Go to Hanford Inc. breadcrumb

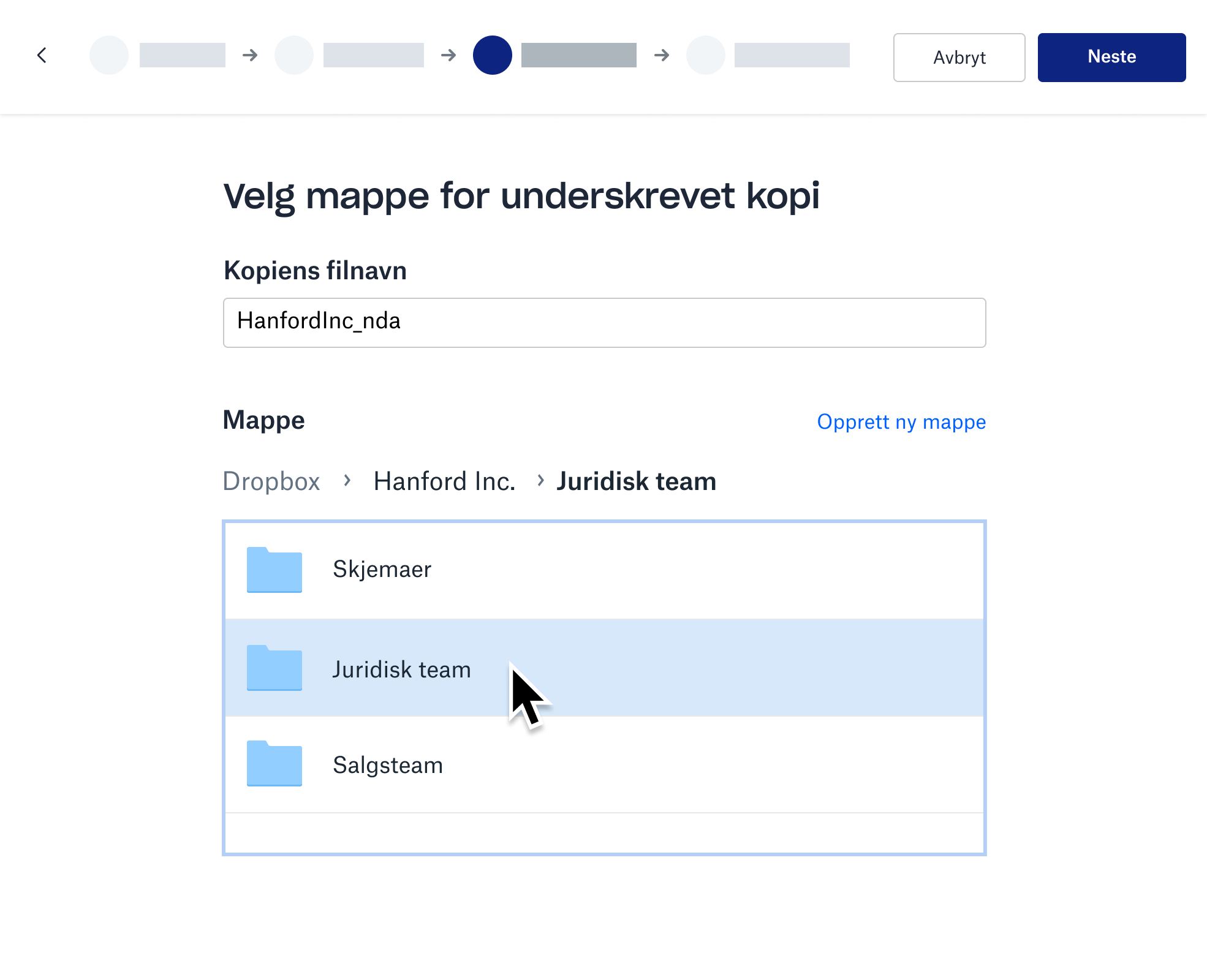tap(444, 481)
